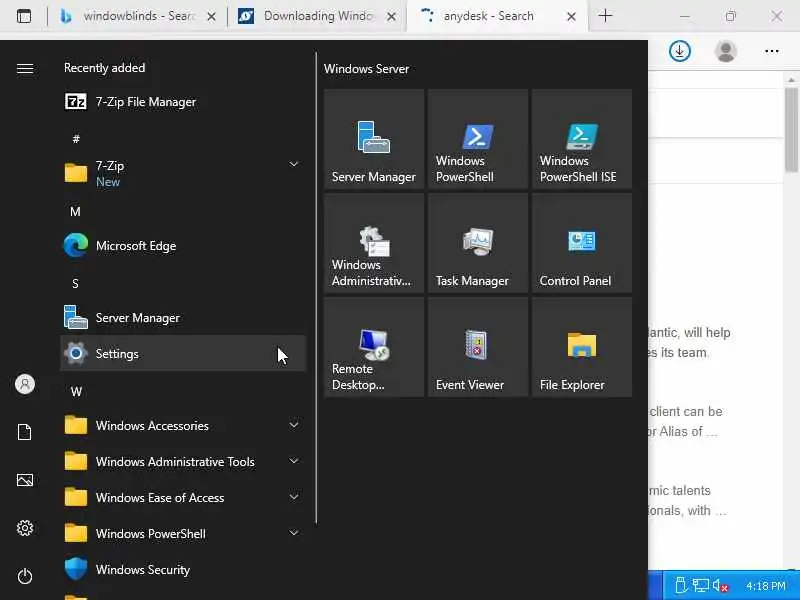Viewport: 800px width, 600px height.
Task: Open Pictures from the Start sidebar
Action: 24,480
